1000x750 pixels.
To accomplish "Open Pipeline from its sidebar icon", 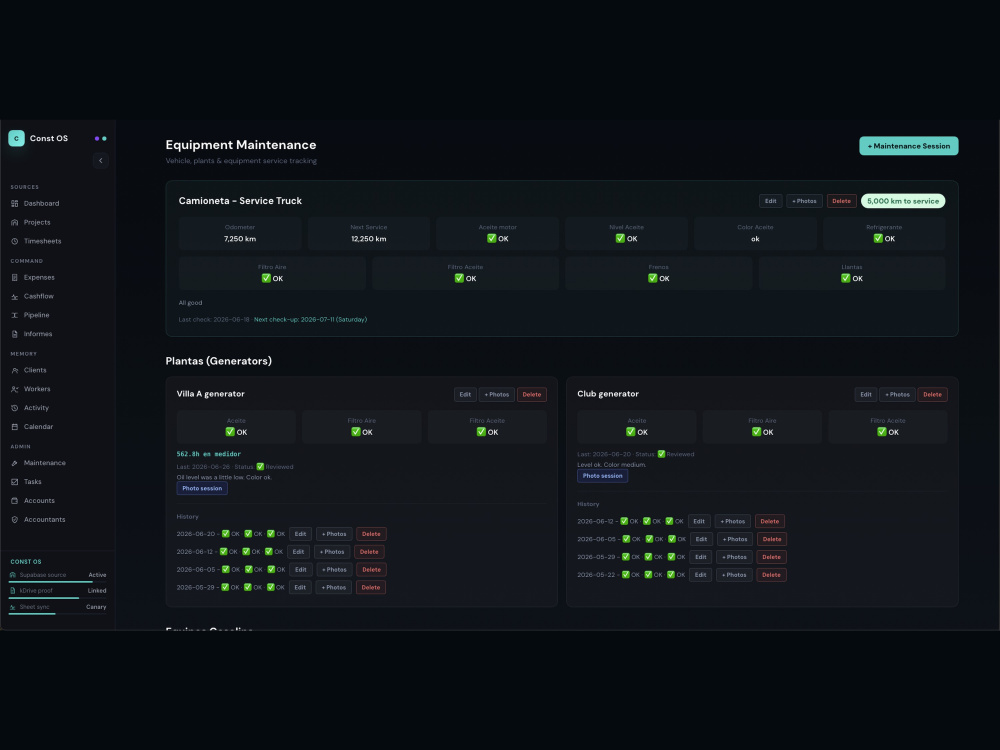I will (15, 315).
